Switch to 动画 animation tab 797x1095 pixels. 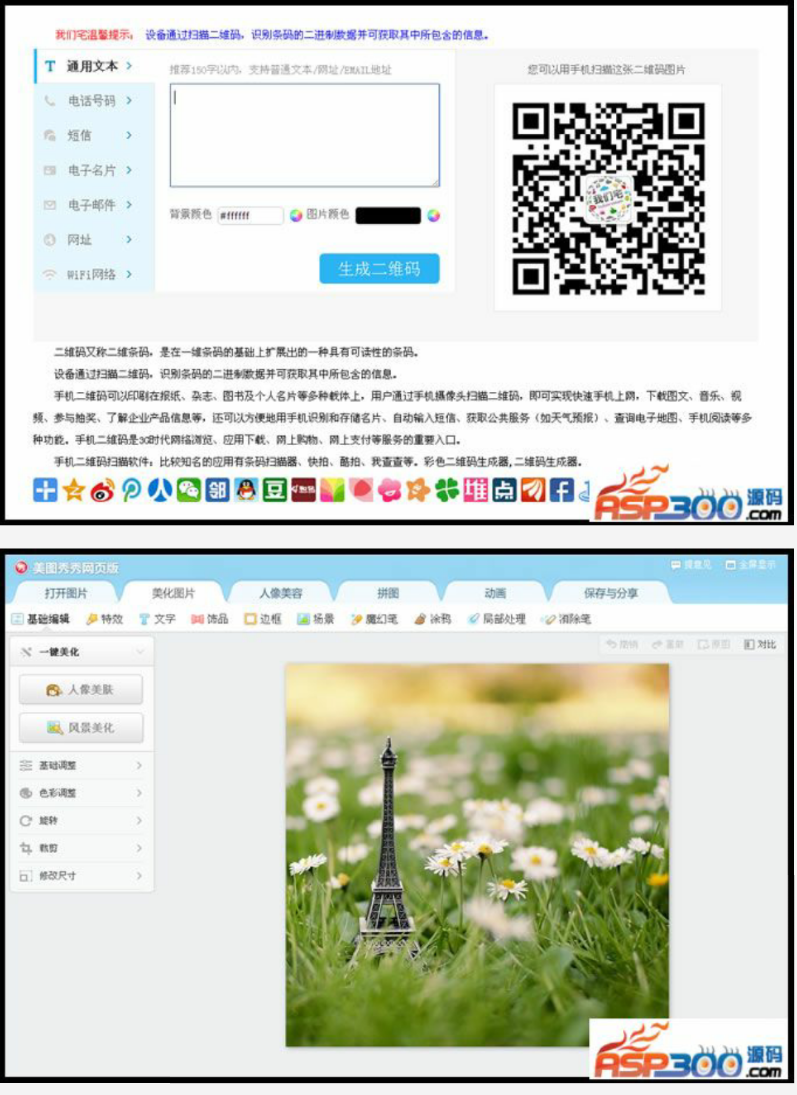pyautogui.click(x=495, y=594)
